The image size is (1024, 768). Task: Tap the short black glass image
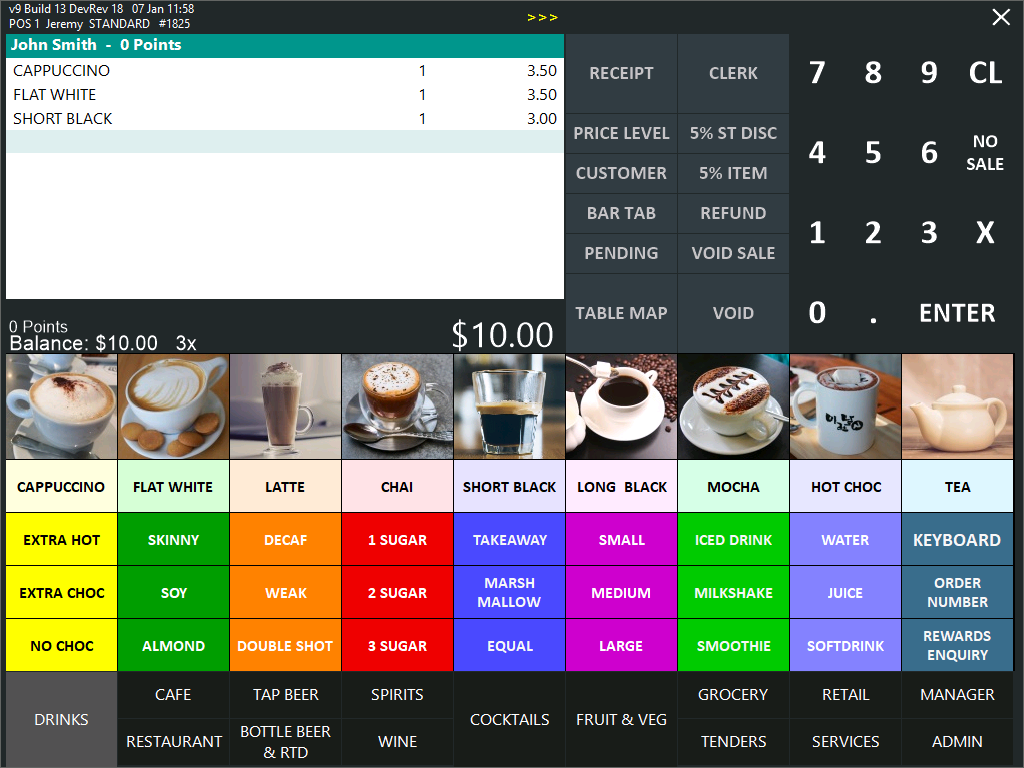click(x=509, y=407)
